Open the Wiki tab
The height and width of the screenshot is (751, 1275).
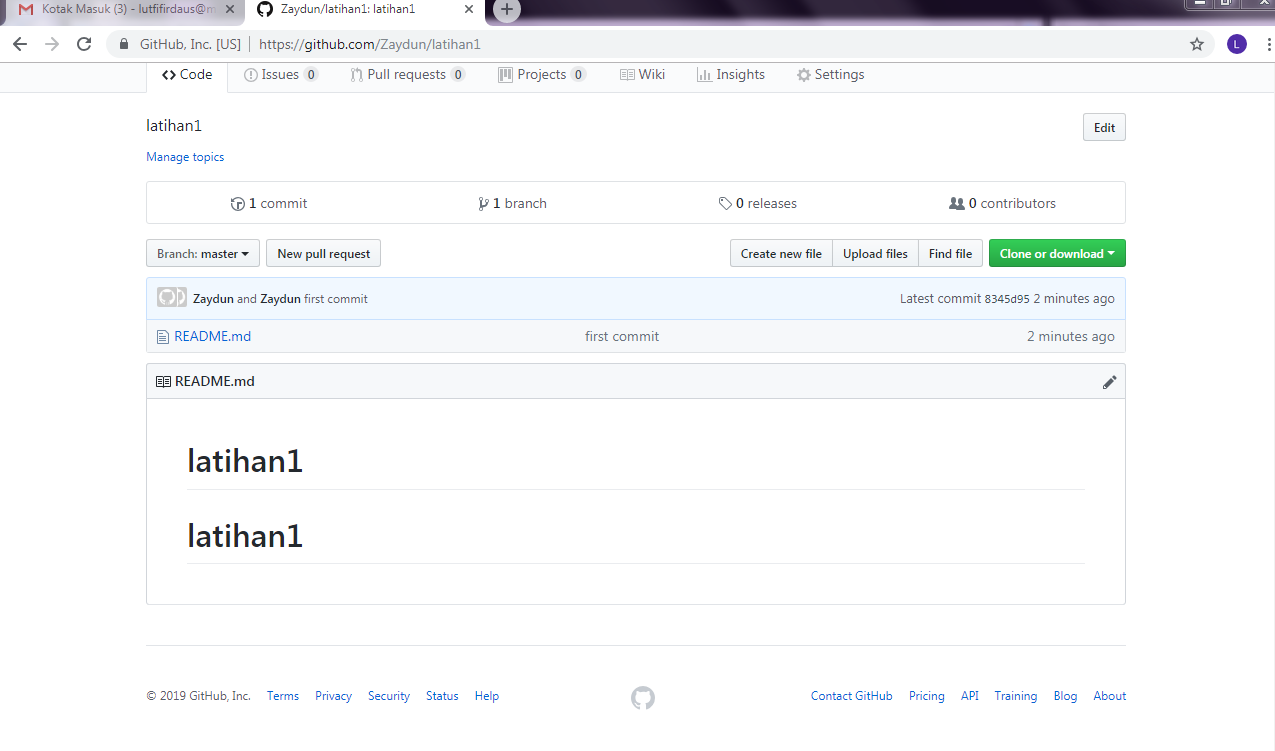click(x=642, y=75)
